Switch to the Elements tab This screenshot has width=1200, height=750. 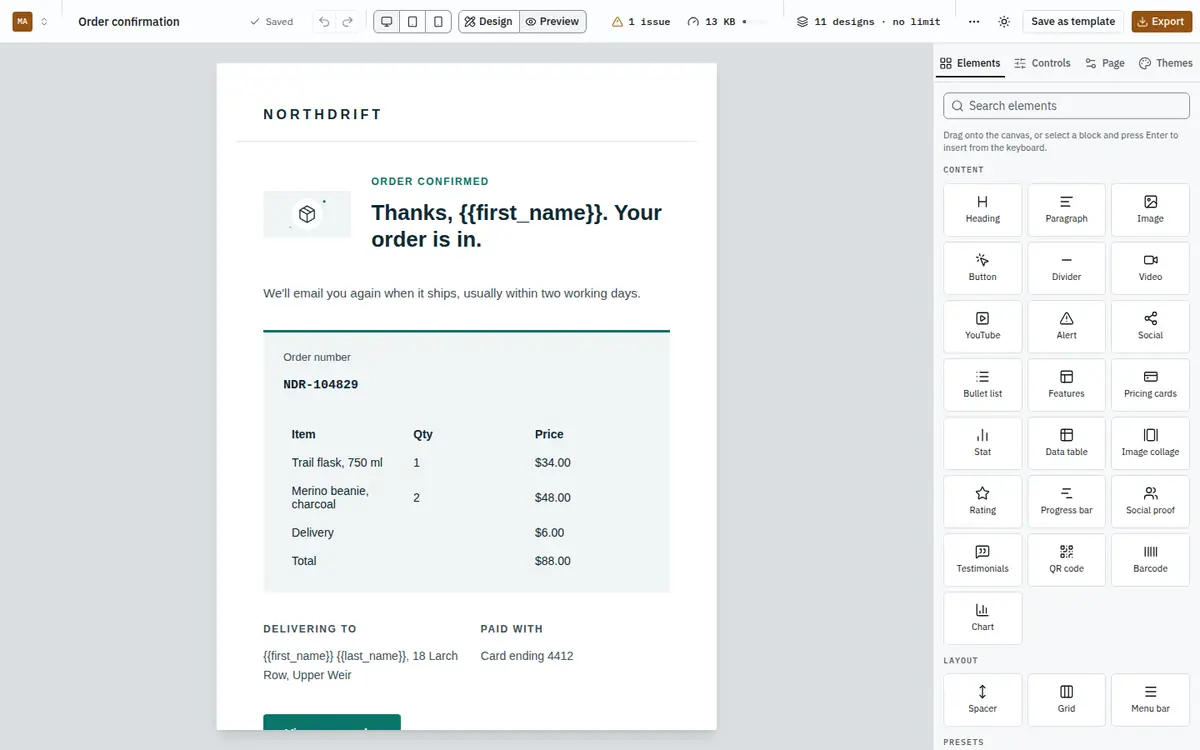point(970,63)
